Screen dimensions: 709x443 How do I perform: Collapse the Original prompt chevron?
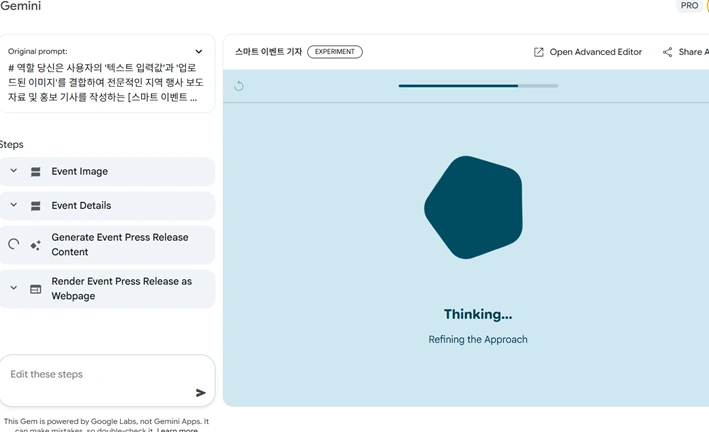pos(199,52)
